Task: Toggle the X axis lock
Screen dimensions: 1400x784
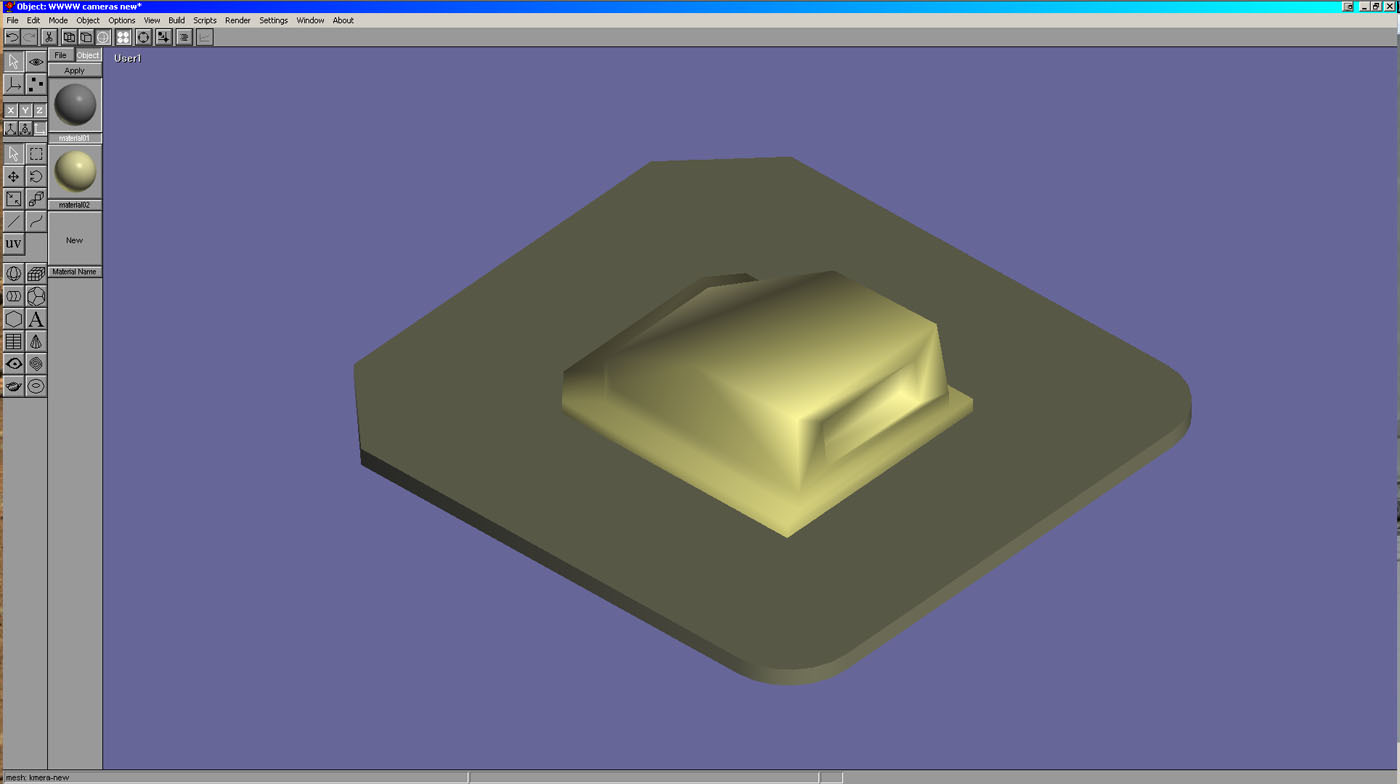Action: coord(11,110)
